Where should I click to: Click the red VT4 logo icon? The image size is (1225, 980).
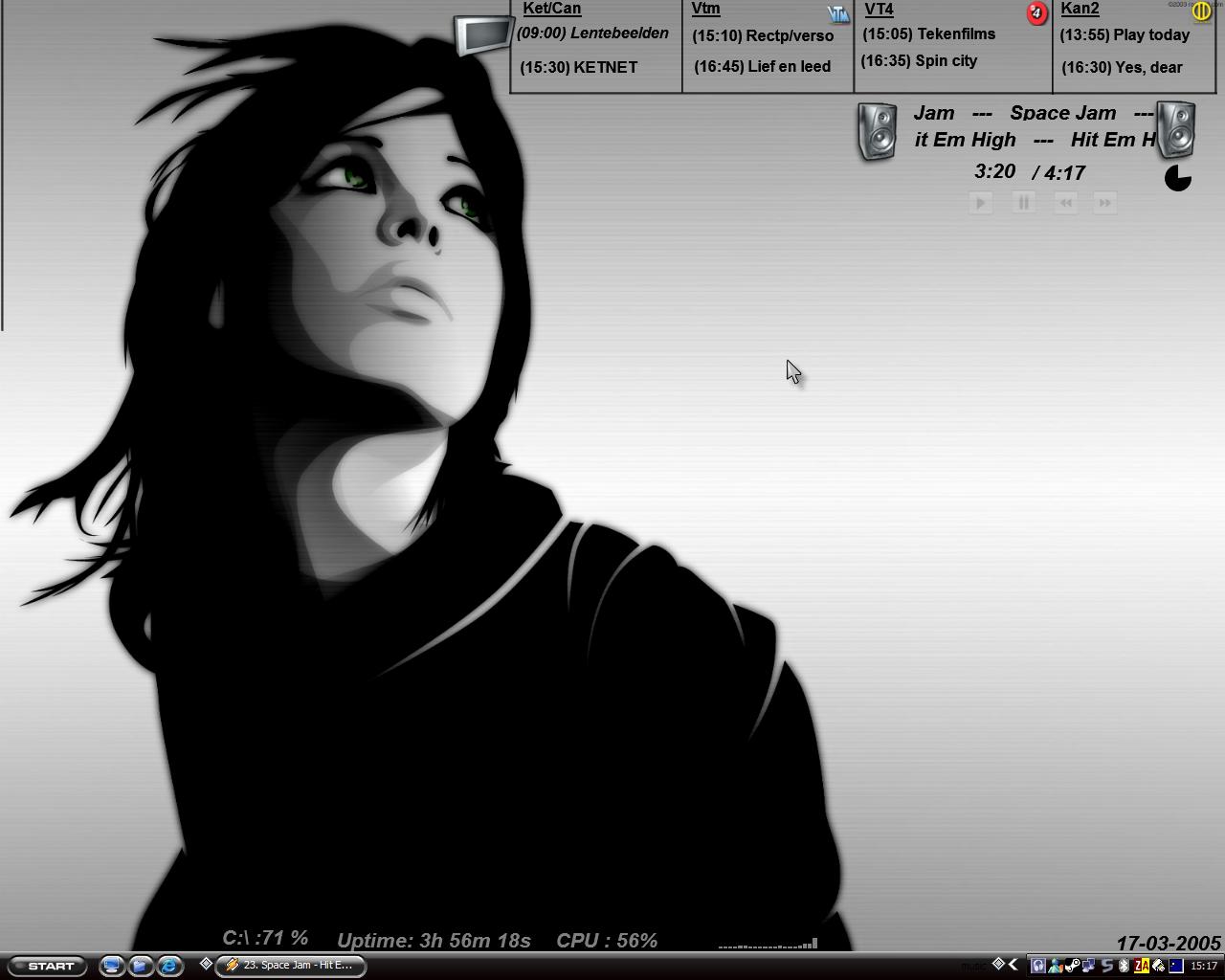pyautogui.click(x=1036, y=13)
